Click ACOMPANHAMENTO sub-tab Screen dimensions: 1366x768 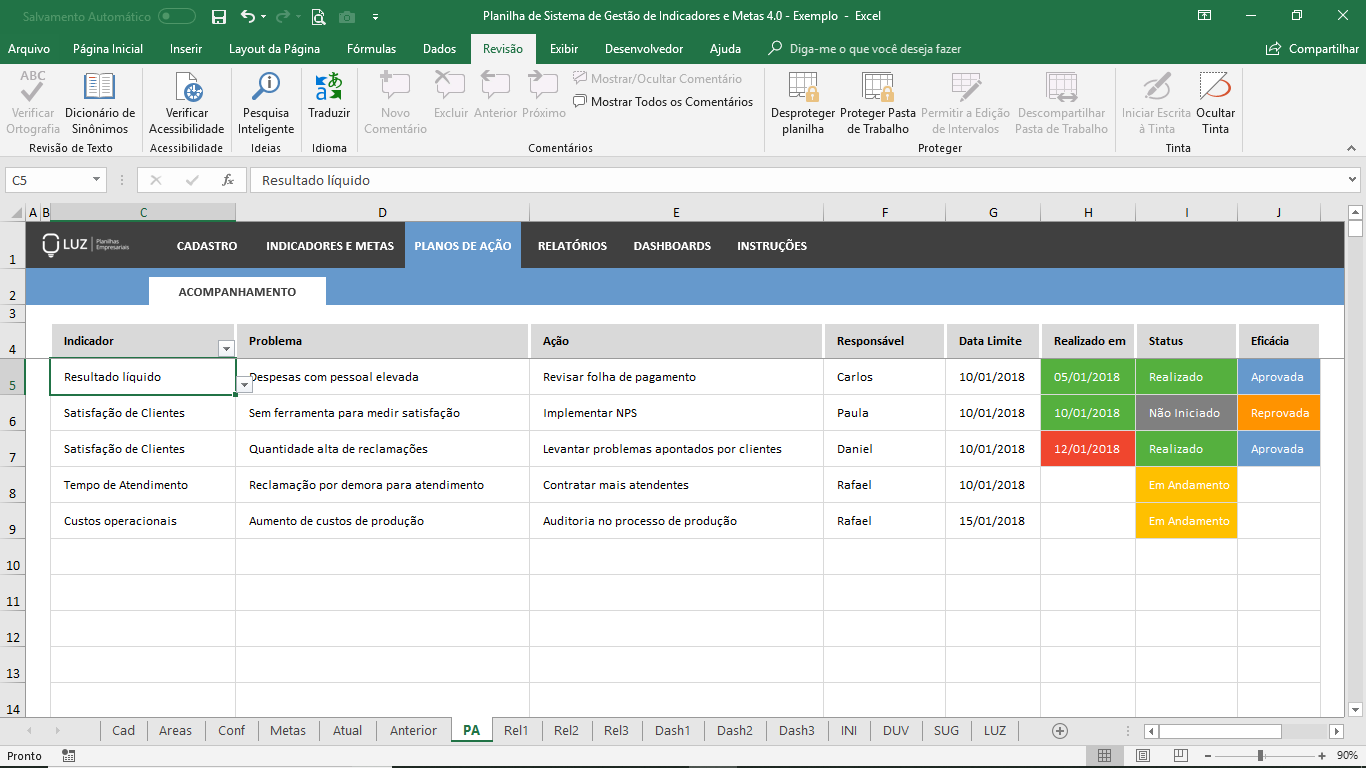(x=237, y=292)
